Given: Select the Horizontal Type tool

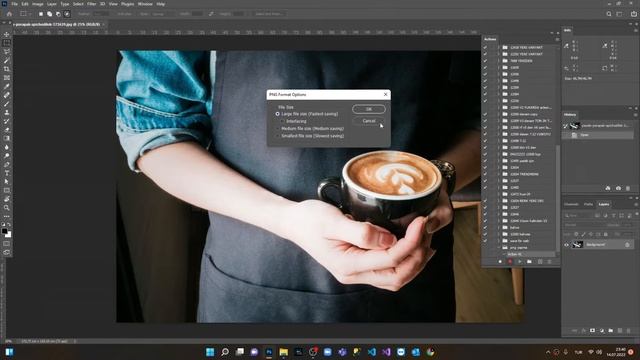Looking at the screenshot, I should pos(7,173).
